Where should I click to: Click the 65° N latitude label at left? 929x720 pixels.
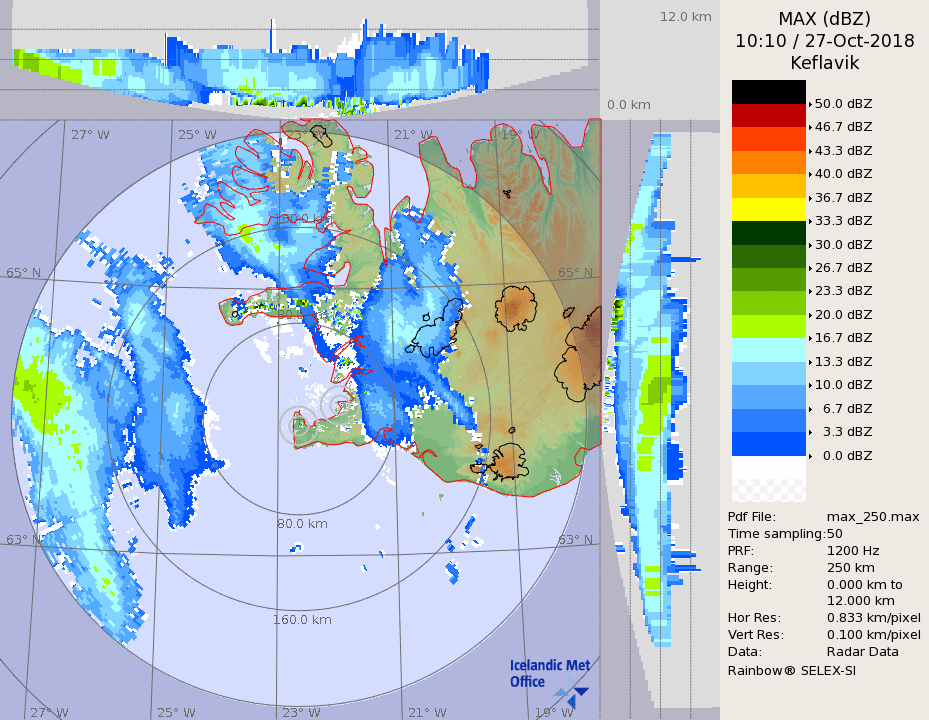coord(23,273)
